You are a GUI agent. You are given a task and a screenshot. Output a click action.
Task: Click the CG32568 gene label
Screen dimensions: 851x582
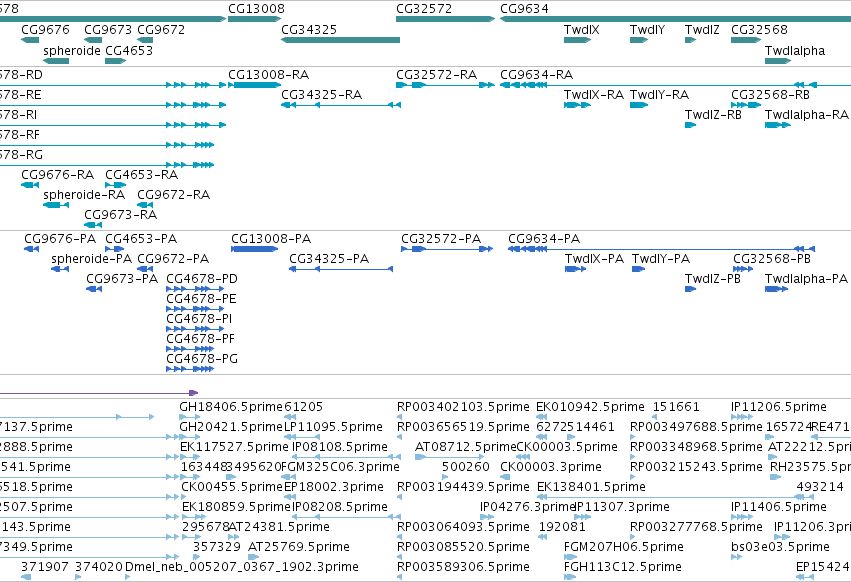[759, 30]
